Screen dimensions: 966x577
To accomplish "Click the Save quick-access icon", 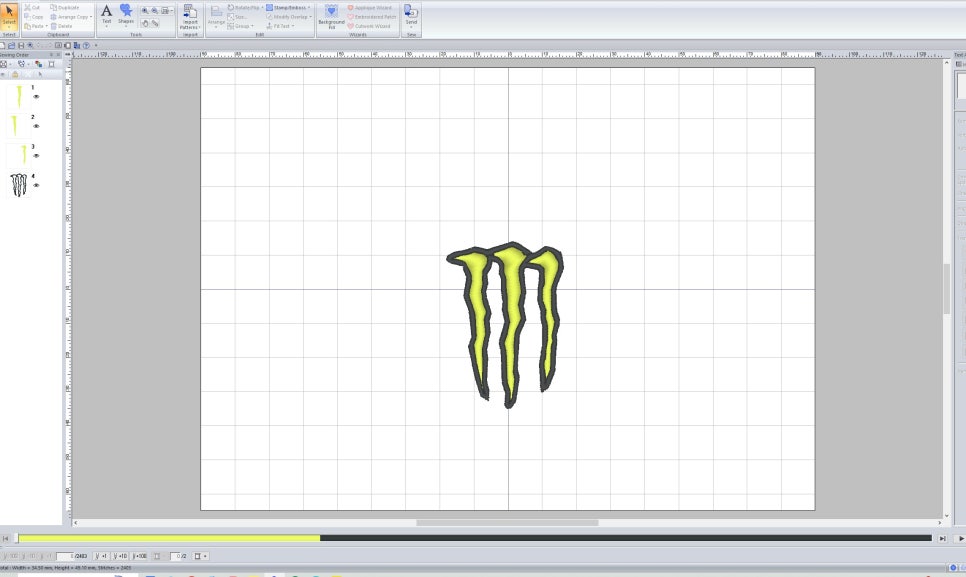I will coord(21,46).
